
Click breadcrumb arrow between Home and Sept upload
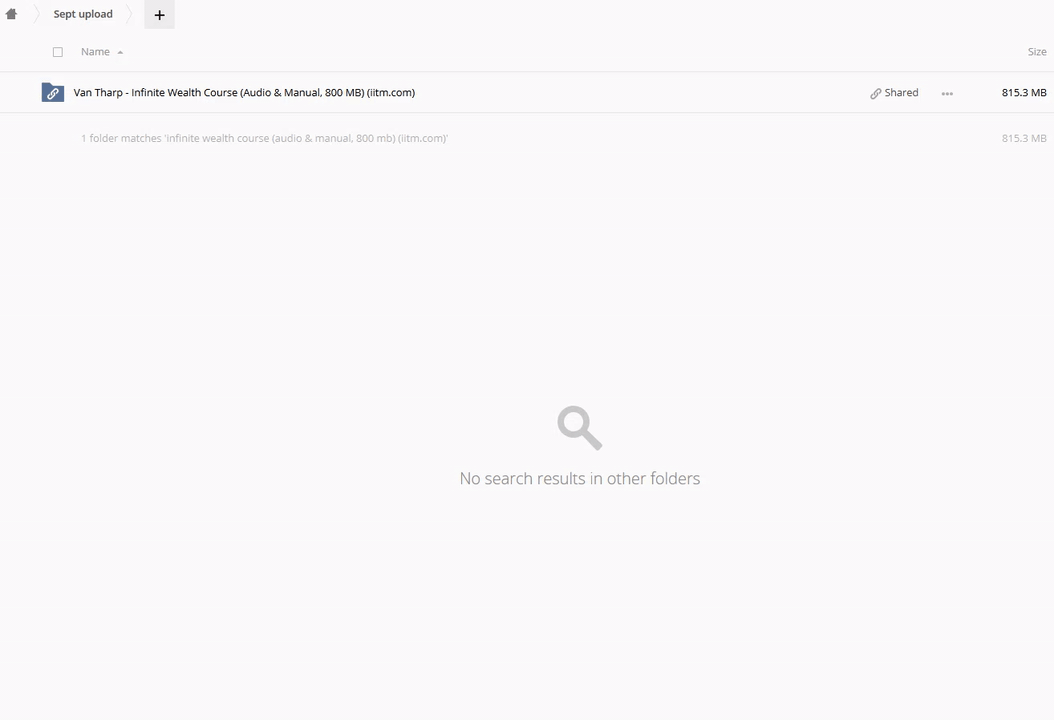[35, 14]
